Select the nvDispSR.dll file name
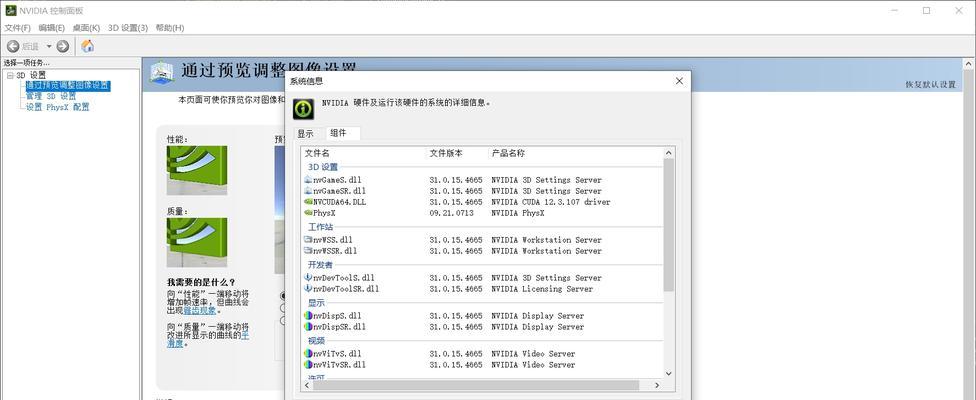976x400 pixels. pyautogui.click(x=339, y=327)
